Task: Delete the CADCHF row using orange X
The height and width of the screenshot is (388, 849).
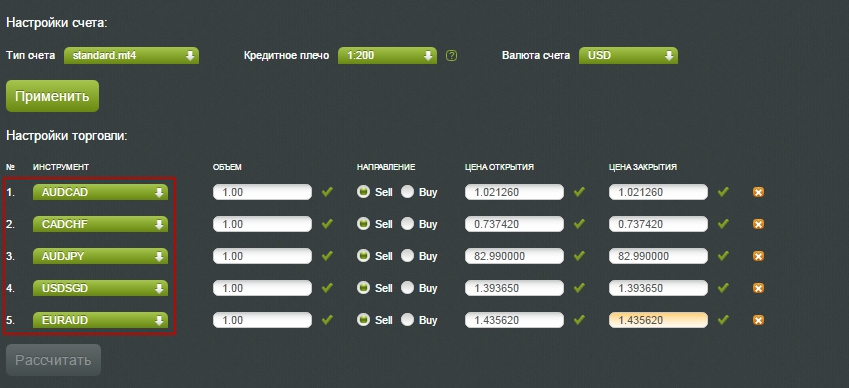Action: pyautogui.click(x=758, y=224)
